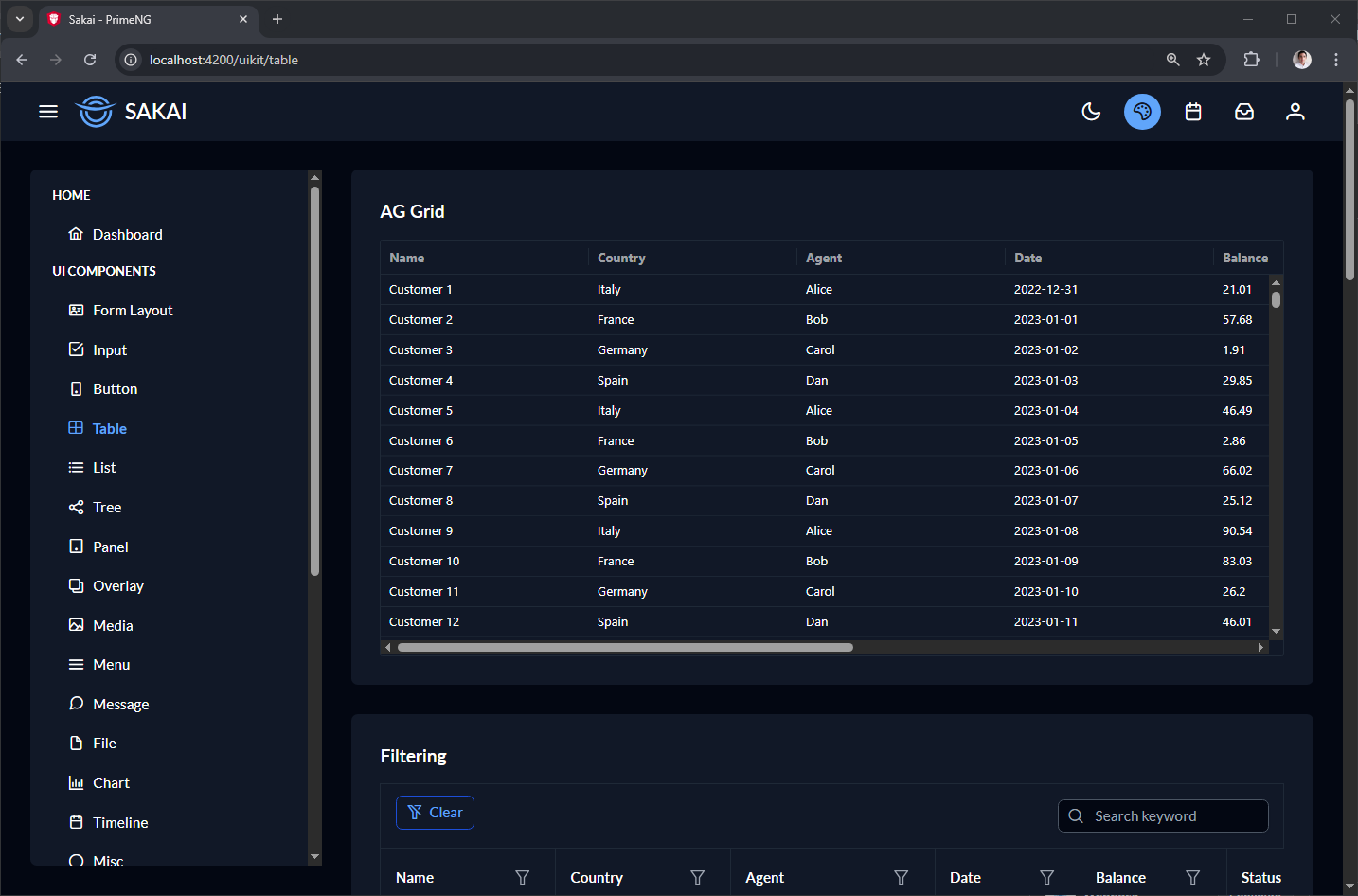The width and height of the screenshot is (1358, 896).
Task: Click the AG Grid horizontal scrollbar thumb
Action: tap(625, 648)
